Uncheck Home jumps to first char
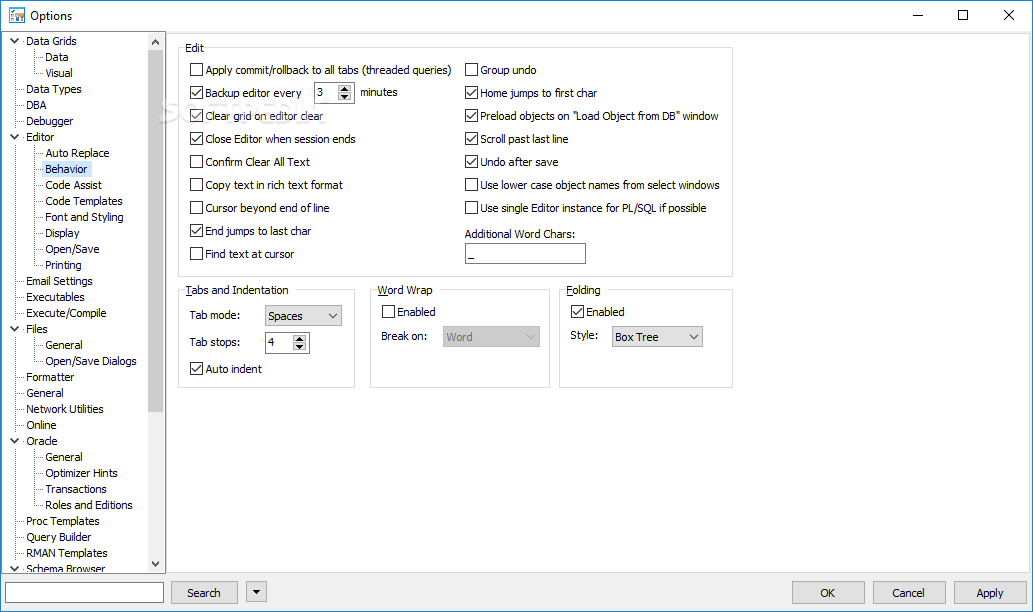The image size is (1033, 612). click(x=471, y=93)
